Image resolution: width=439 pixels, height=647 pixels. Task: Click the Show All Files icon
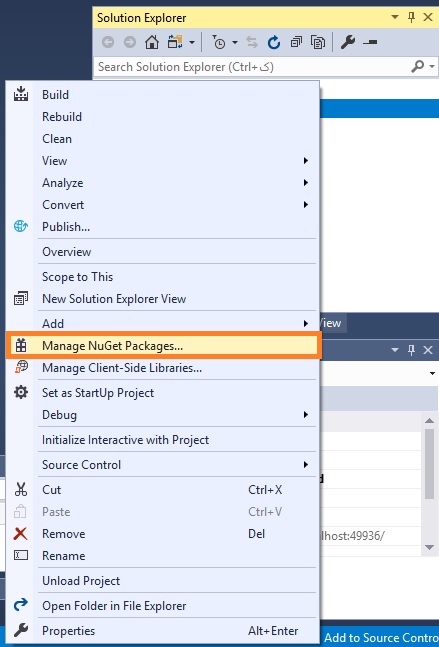pos(318,42)
